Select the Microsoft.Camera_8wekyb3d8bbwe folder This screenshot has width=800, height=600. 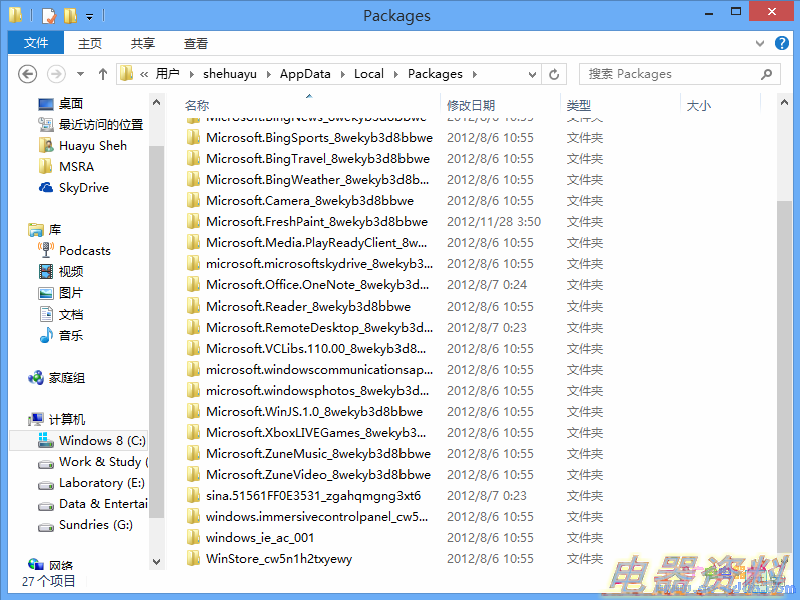tap(309, 201)
